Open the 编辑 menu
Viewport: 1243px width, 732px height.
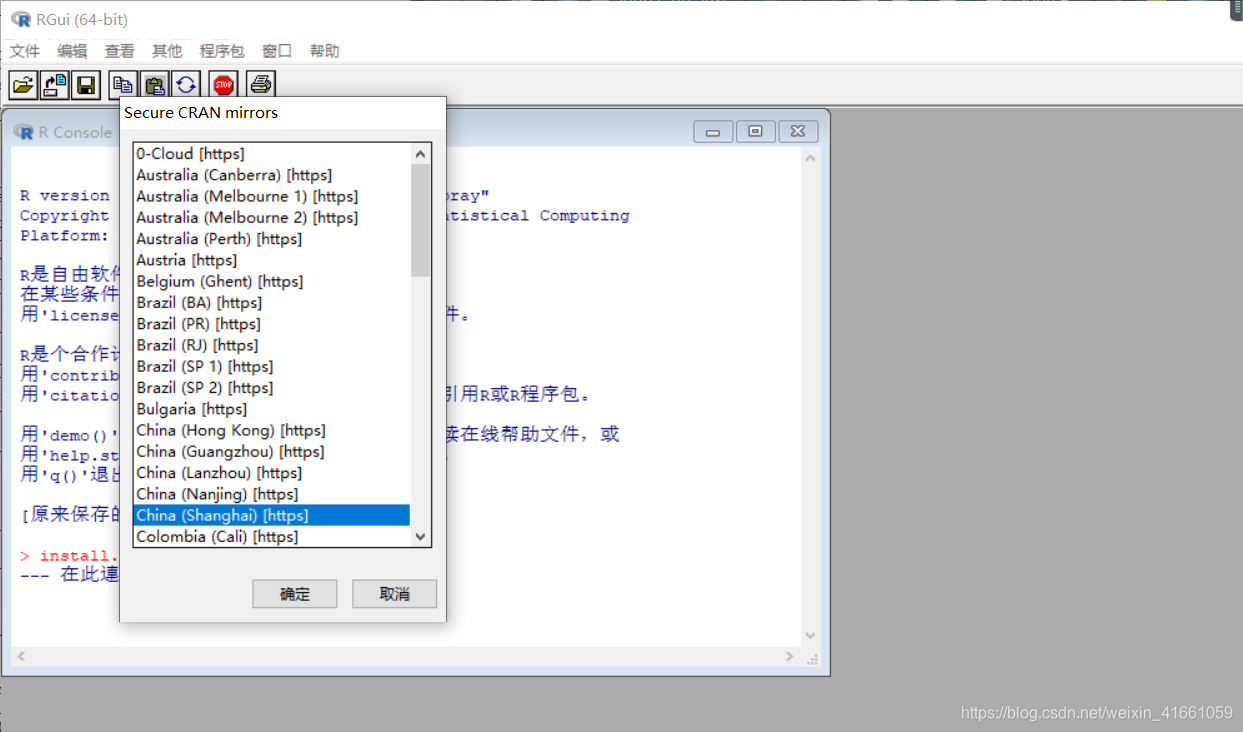pos(72,51)
